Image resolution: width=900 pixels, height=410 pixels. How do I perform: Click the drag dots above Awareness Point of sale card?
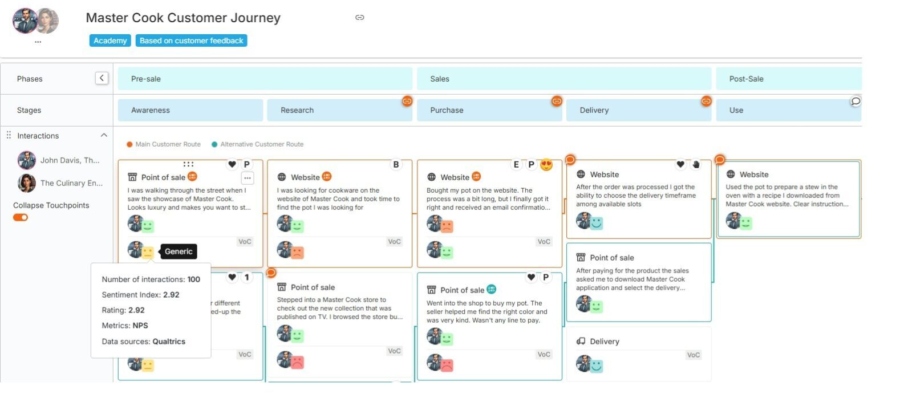[188, 164]
